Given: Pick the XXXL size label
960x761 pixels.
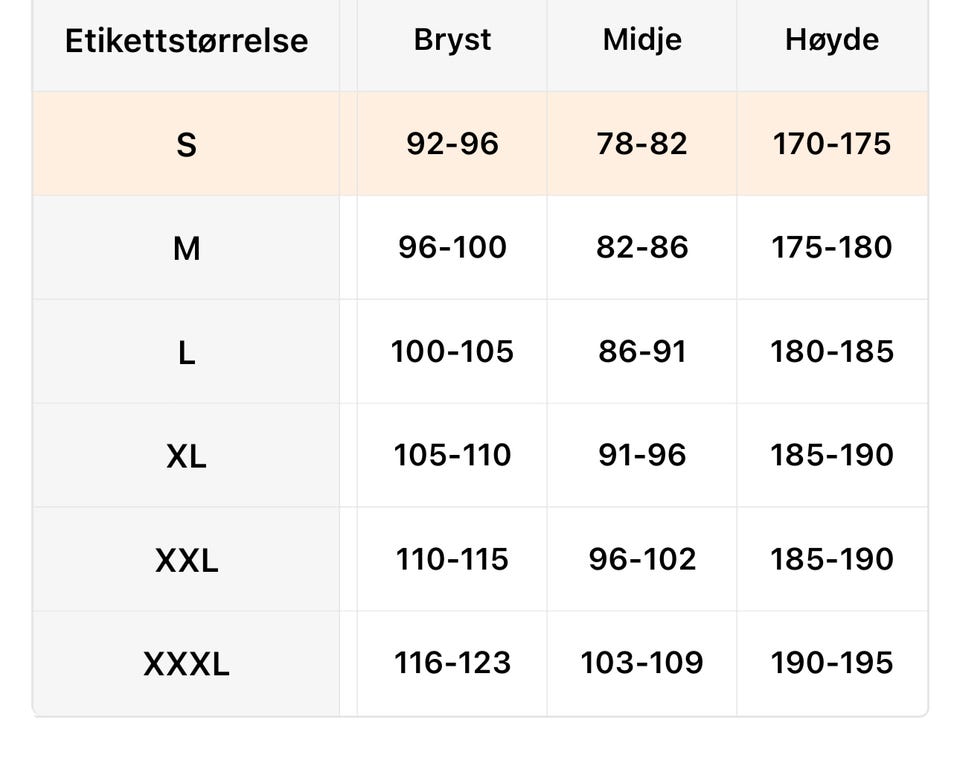Looking at the screenshot, I should tap(186, 664).
